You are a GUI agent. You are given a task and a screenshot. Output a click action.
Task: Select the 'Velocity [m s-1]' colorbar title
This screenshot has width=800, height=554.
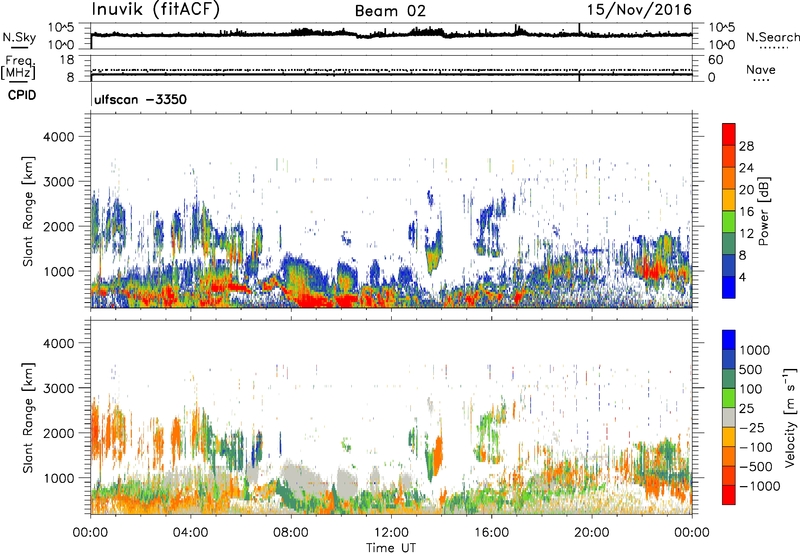[x=790, y=417]
